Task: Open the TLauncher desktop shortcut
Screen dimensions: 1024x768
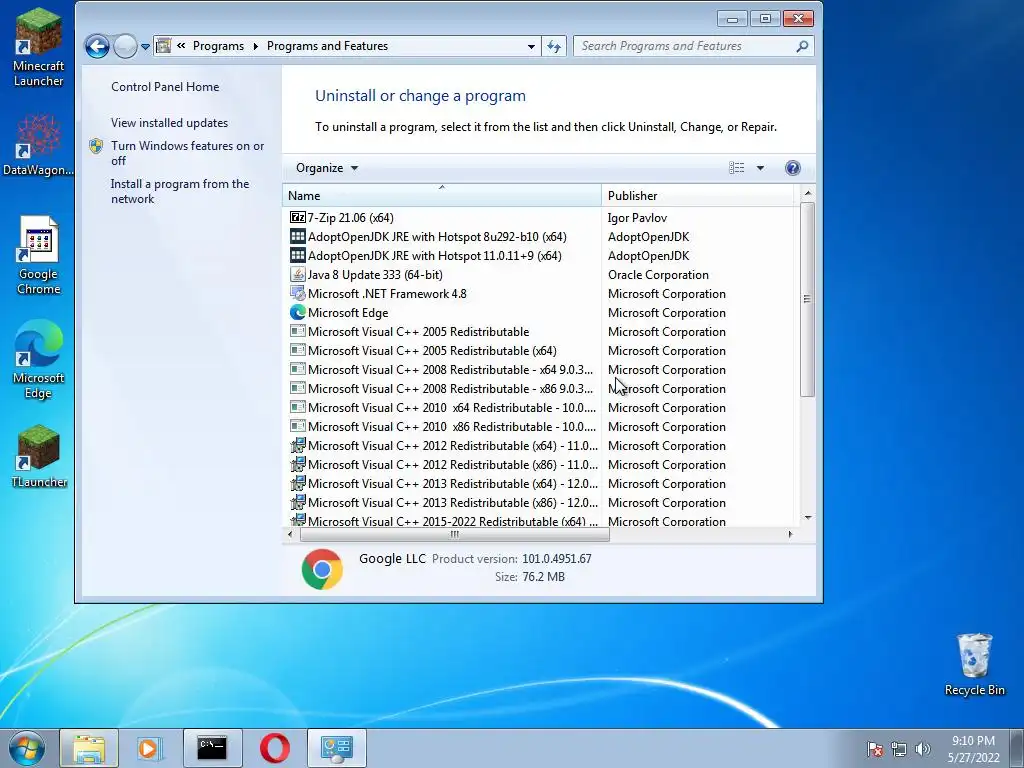Action: (39, 456)
